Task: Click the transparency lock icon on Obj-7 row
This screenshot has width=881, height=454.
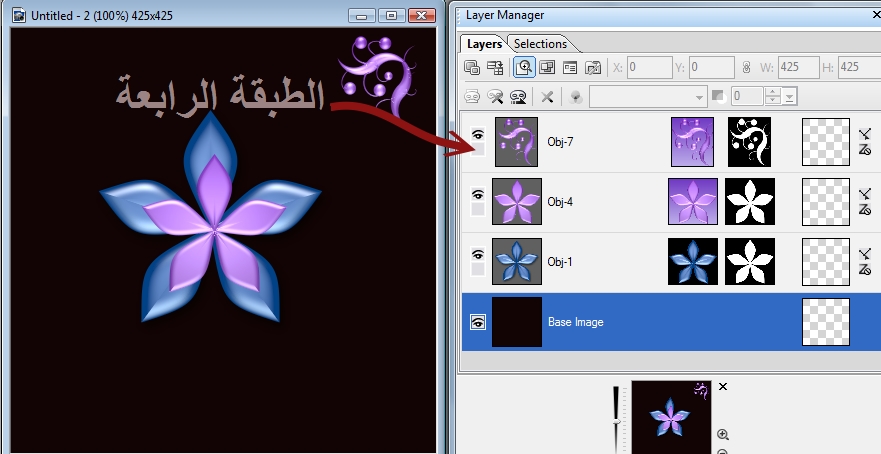Action: [866, 150]
